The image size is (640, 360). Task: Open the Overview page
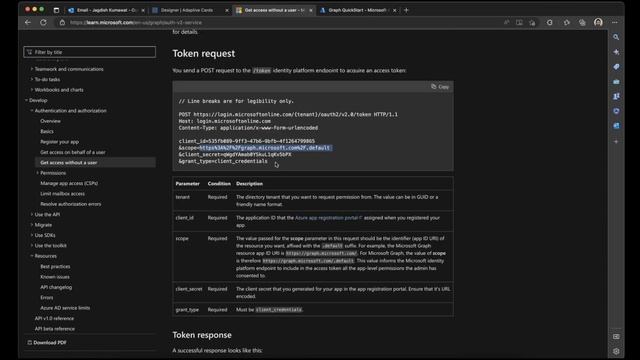[x=50, y=121]
